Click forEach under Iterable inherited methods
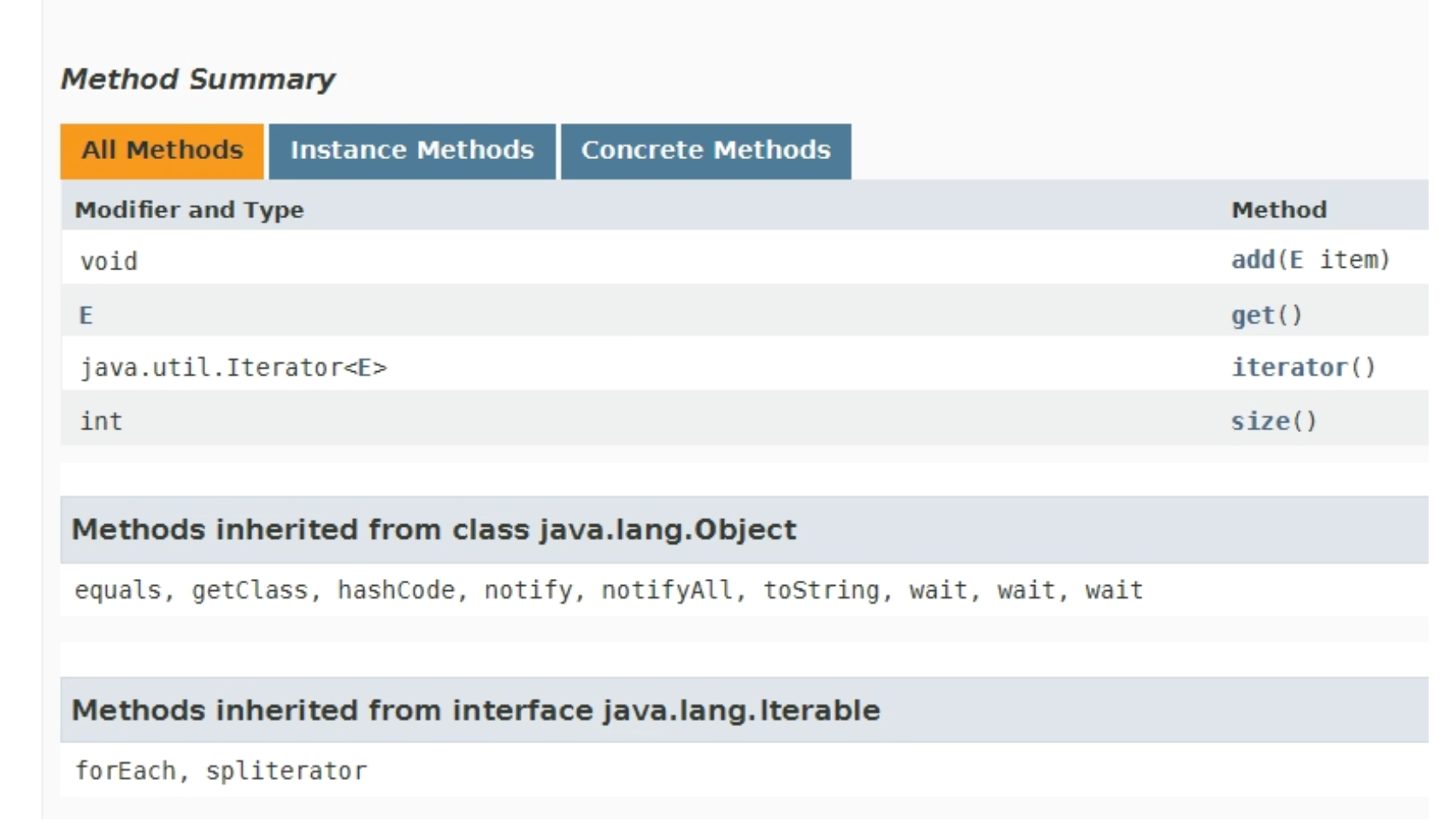 pyautogui.click(x=125, y=771)
